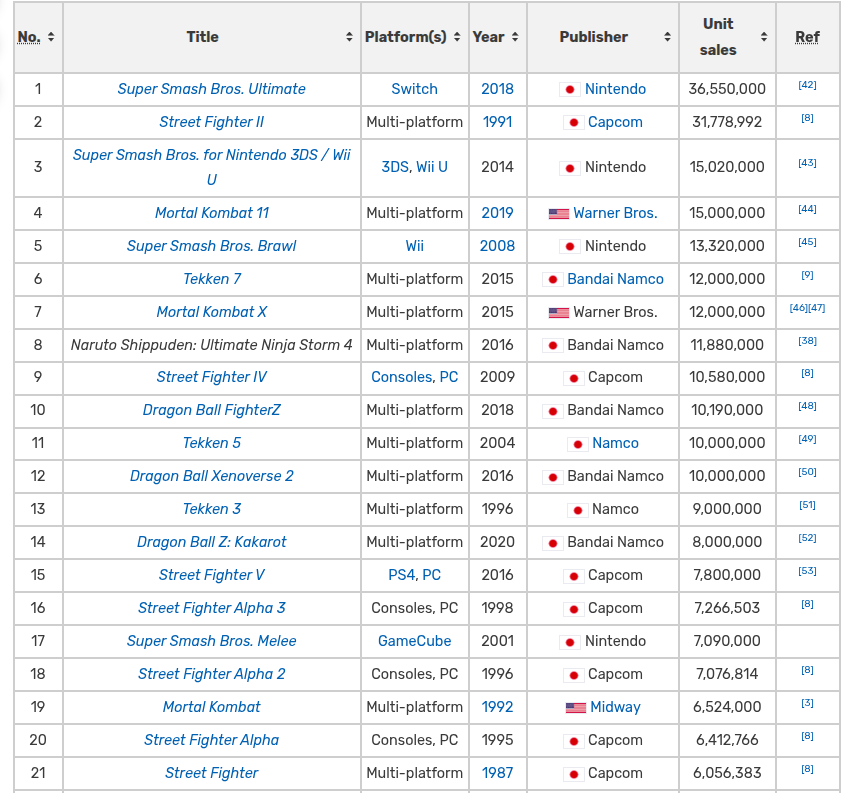This screenshot has height=793, width=853.
Task: Open Warner Bros. link in Mortal Kombat 11 row
Action: tap(615, 213)
